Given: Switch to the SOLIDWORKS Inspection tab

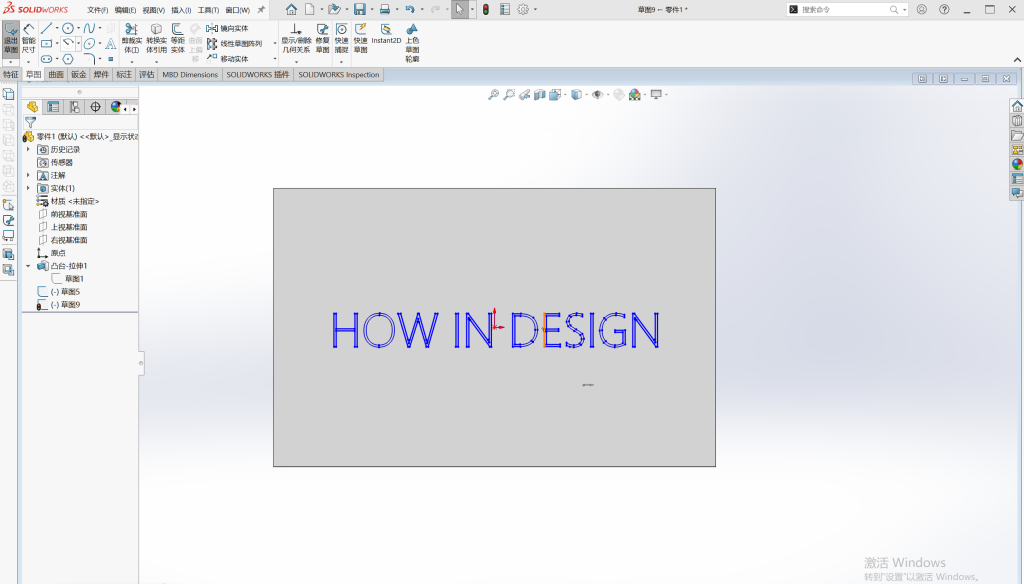Looking at the screenshot, I should coord(338,74).
